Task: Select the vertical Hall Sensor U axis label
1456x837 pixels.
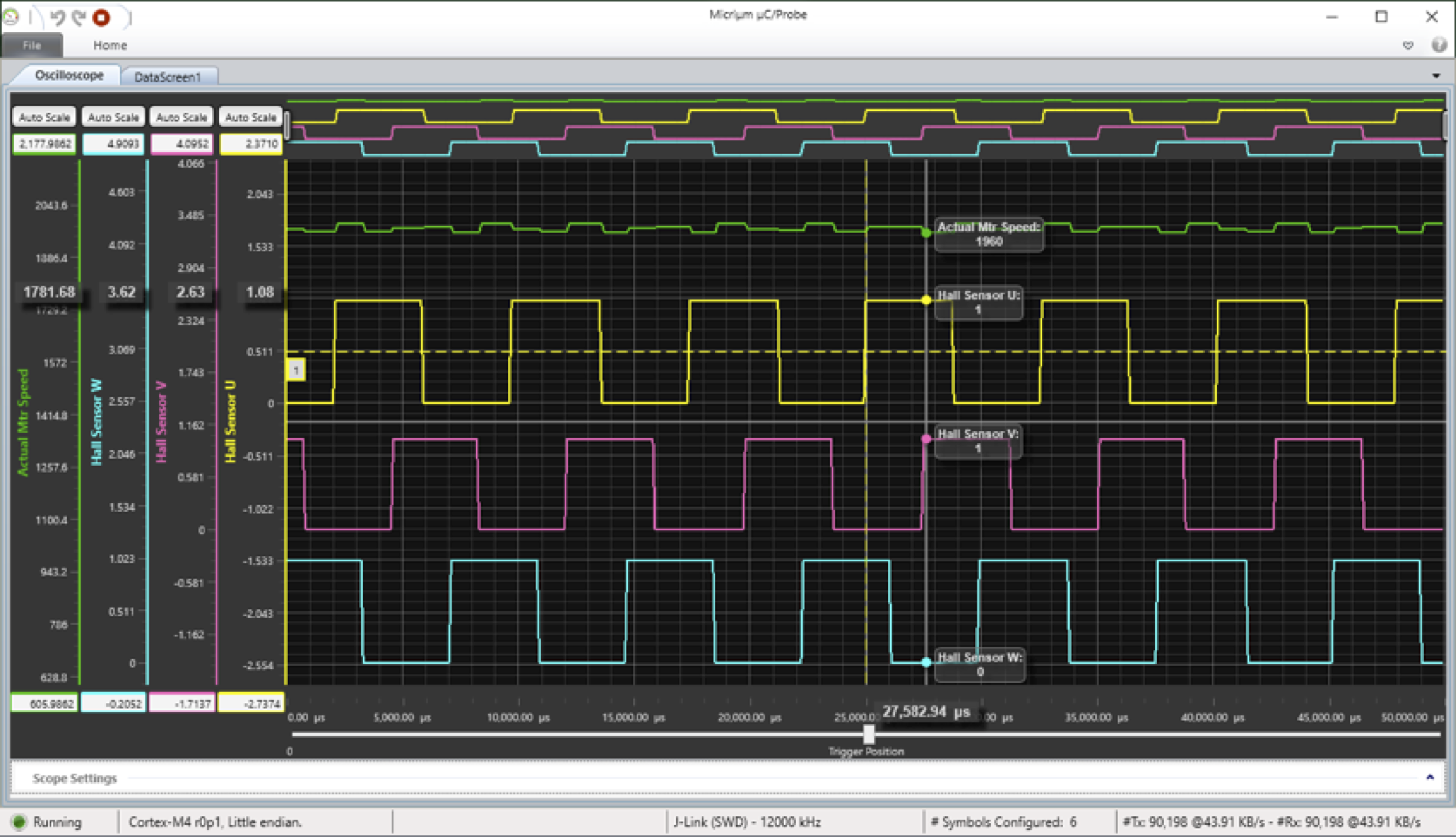Action: pyautogui.click(x=230, y=421)
